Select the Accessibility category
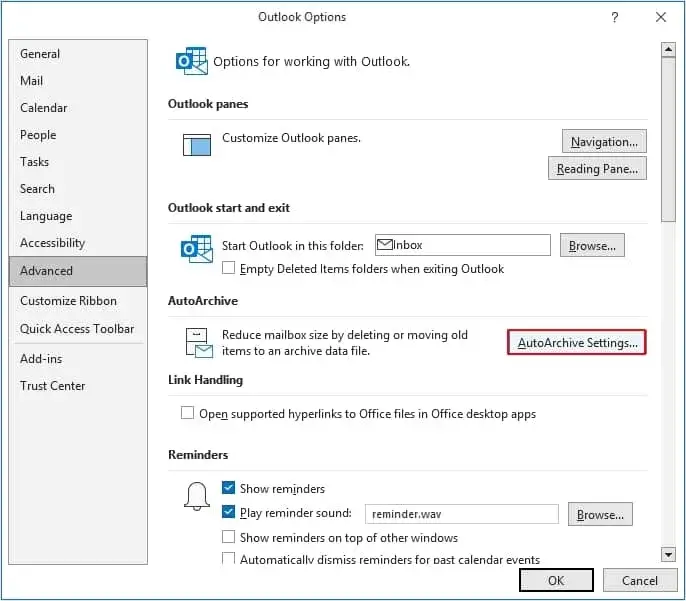686x601 pixels. [78, 243]
